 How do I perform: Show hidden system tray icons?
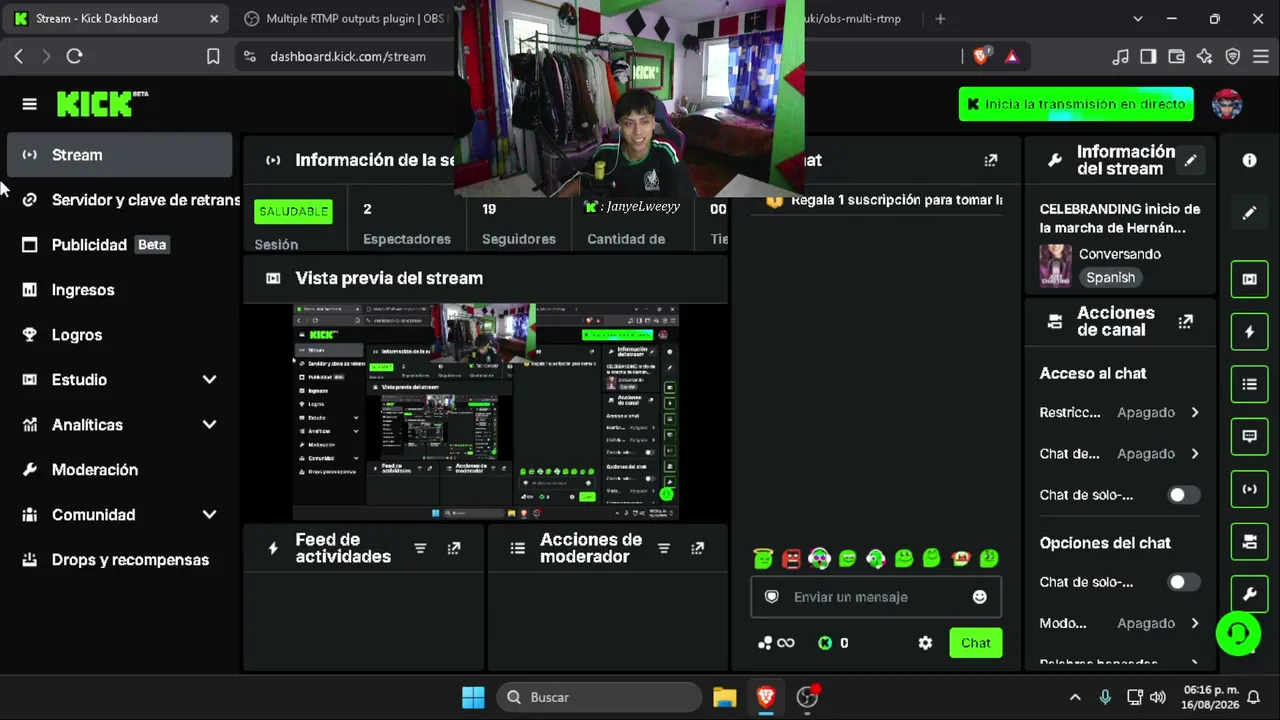pos(1075,697)
